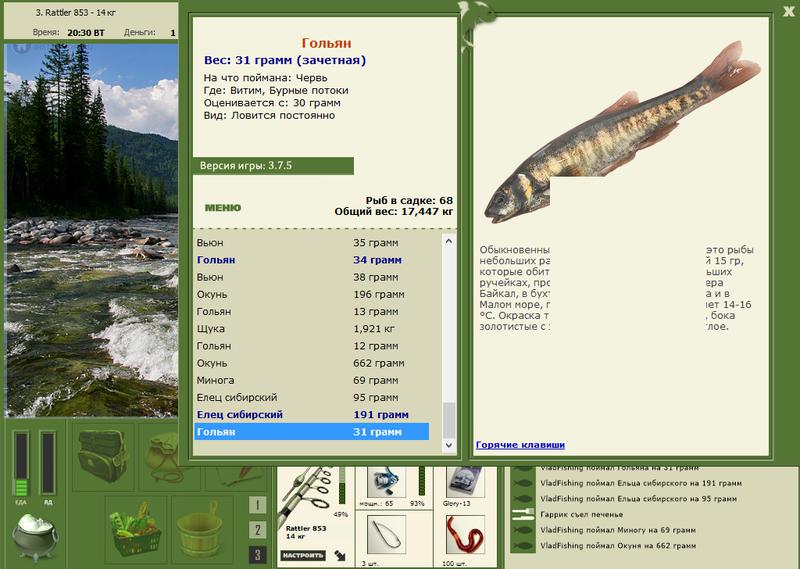Click the fish list scroll-down arrow
This screenshot has height=569, width=800.
click(448, 445)
